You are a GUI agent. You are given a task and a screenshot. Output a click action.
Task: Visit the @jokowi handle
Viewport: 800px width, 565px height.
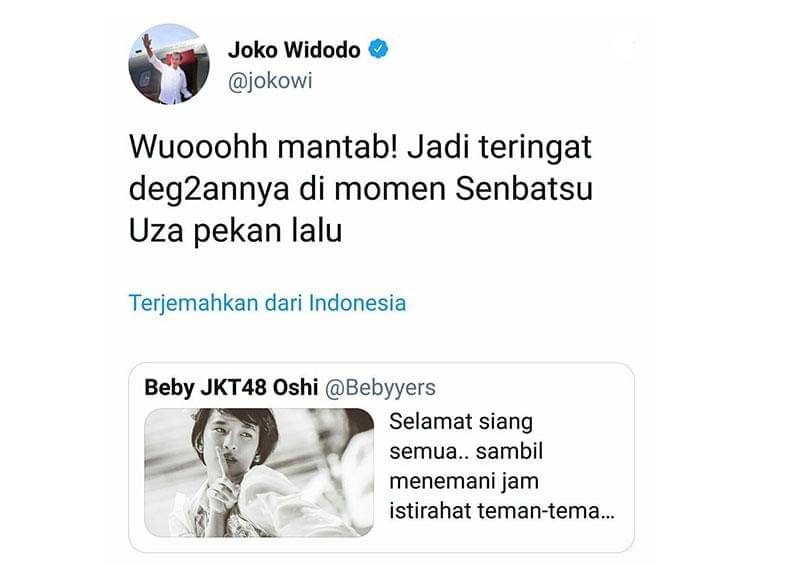click(270, 82)
